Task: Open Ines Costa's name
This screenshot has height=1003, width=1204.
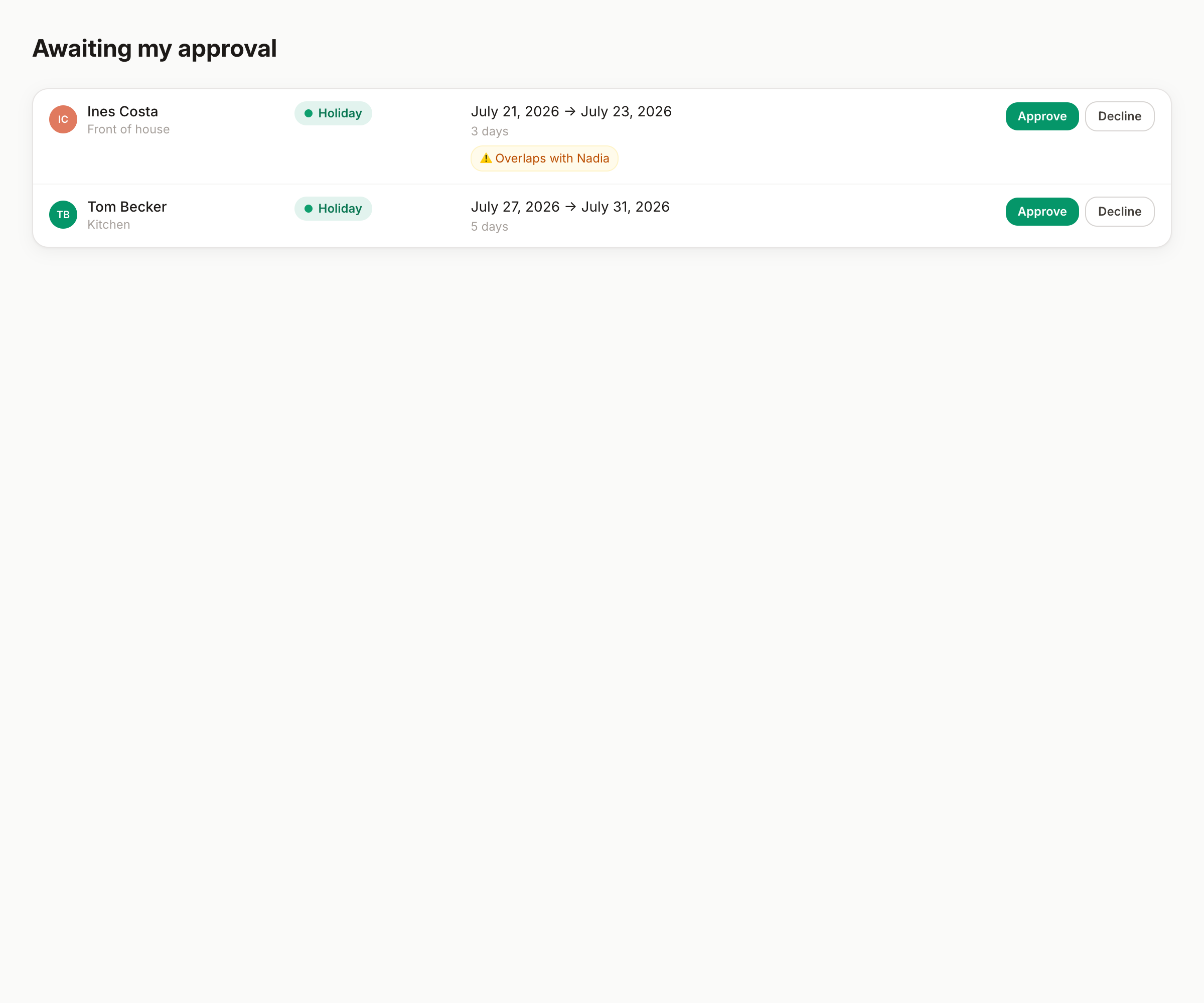Action: (123, 111)
